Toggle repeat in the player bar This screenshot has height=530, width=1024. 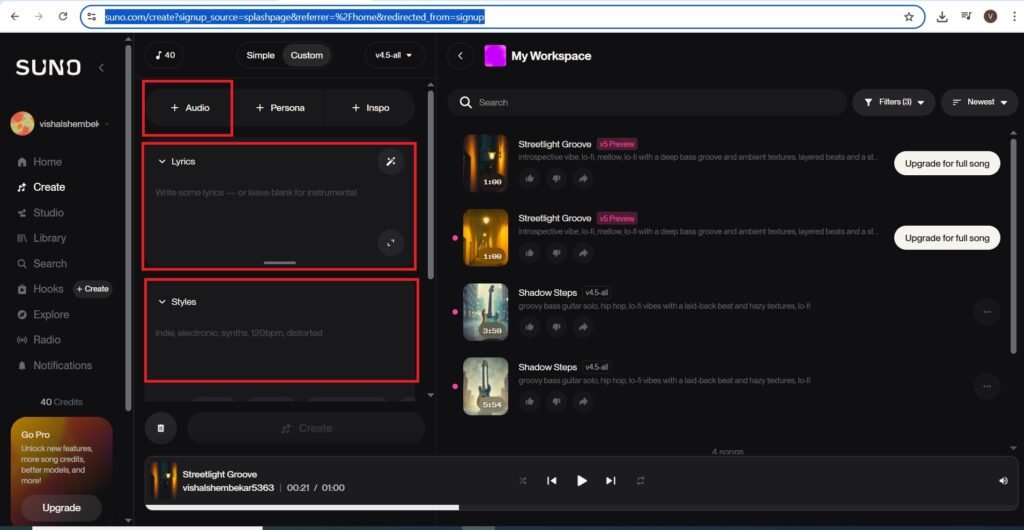[641, 481]
